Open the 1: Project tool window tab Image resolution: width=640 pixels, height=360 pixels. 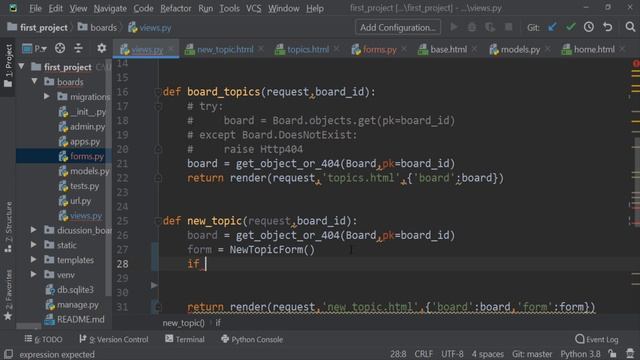8,67
